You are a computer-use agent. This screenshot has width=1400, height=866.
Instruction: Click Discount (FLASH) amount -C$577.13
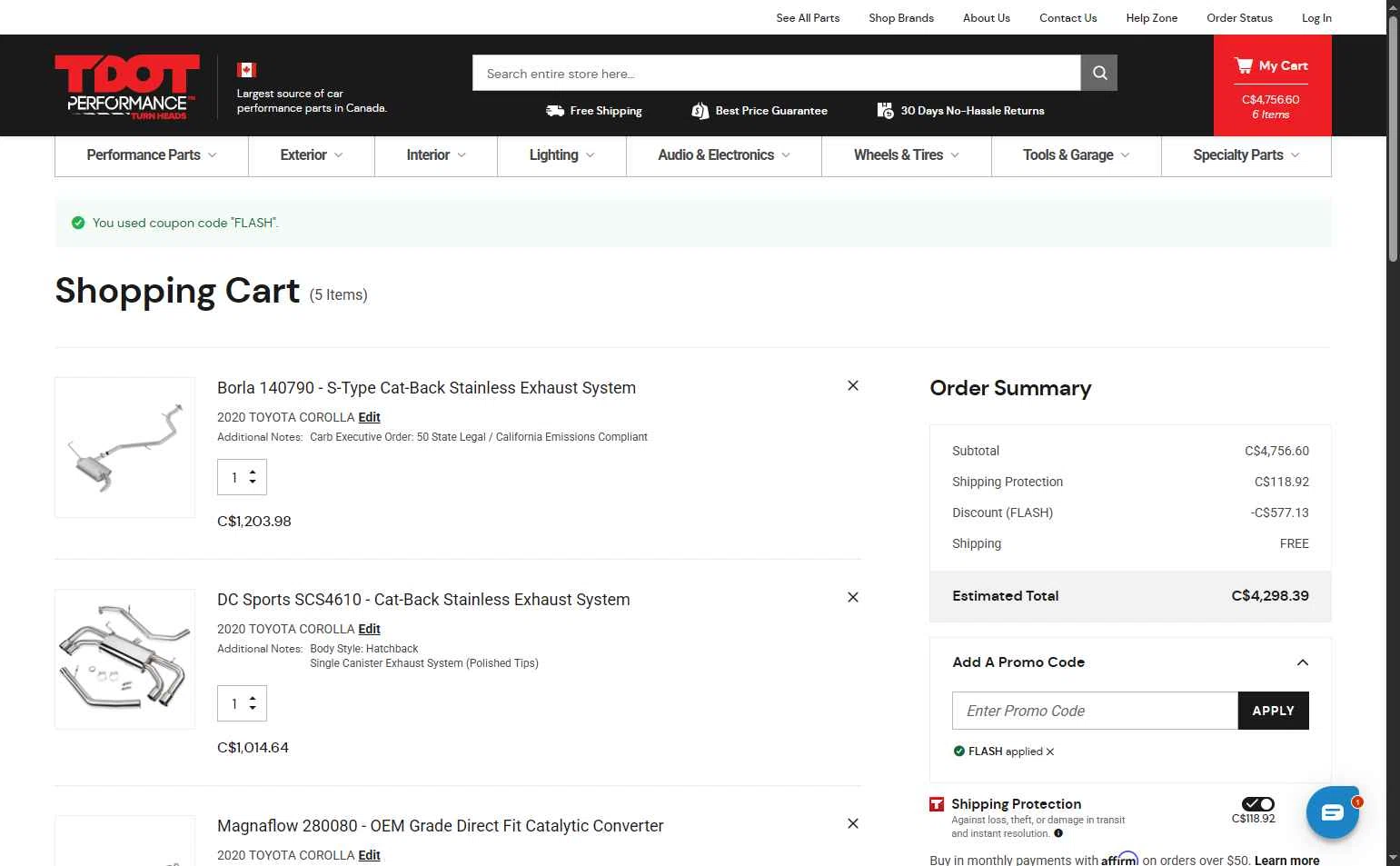[1279, 513]
